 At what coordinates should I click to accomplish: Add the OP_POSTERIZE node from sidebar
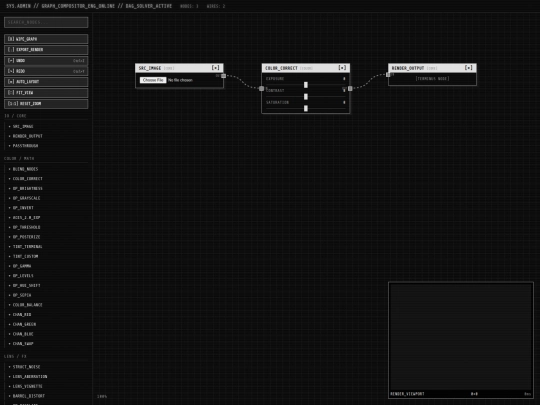46,237
